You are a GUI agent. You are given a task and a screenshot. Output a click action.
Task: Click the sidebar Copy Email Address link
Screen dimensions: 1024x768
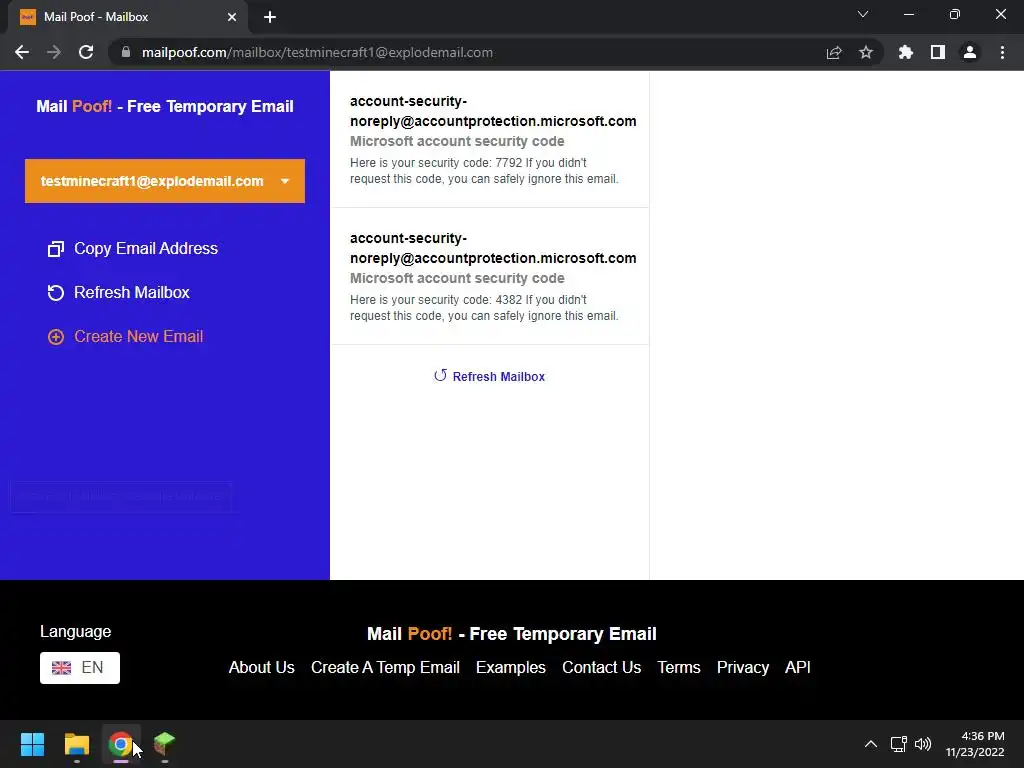coord(133,248)
